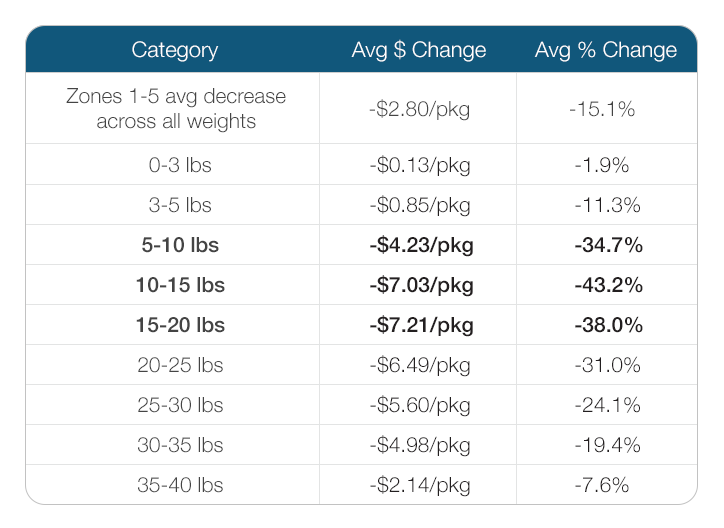Click the -$7.21/pkg value
724x528 pixels.
418,325
